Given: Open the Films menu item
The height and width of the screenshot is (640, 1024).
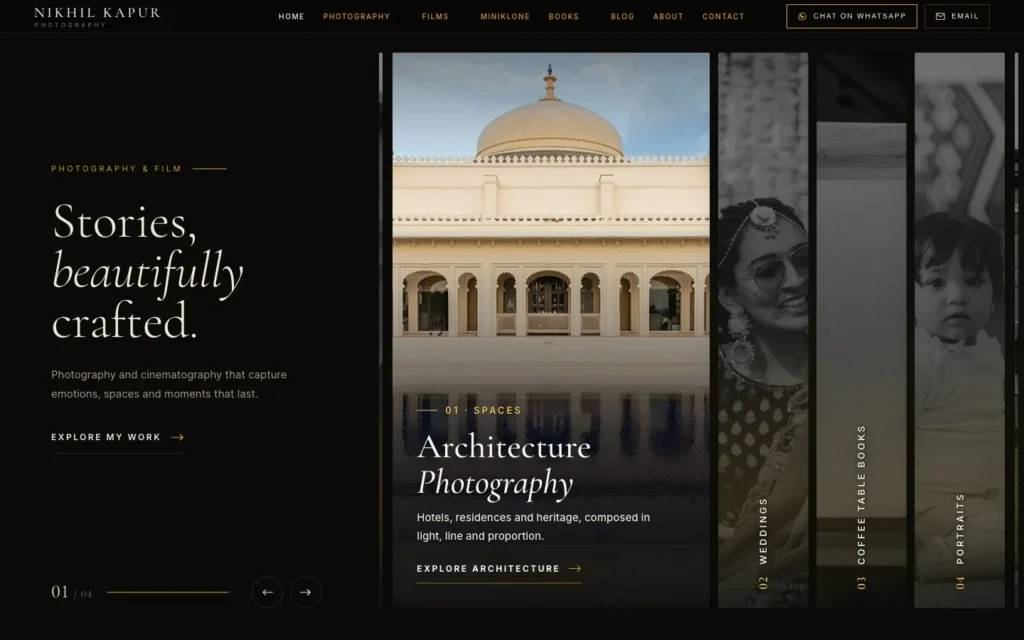Looking at the screenshot, I should [435, 16].
